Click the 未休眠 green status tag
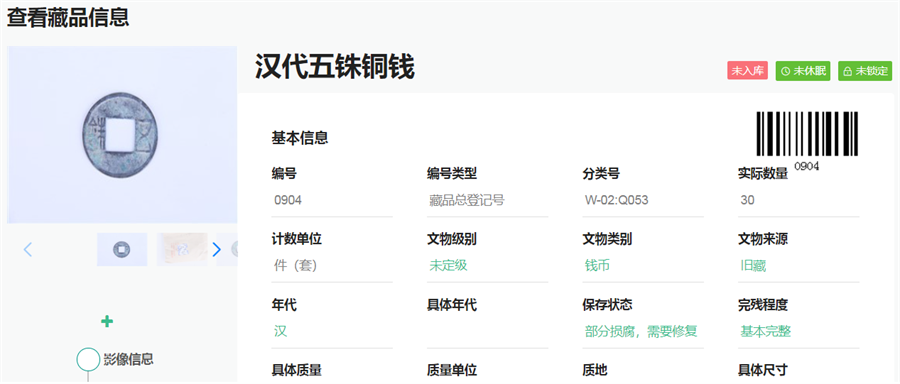The image size is (900, 384). [x=803, y=71]
